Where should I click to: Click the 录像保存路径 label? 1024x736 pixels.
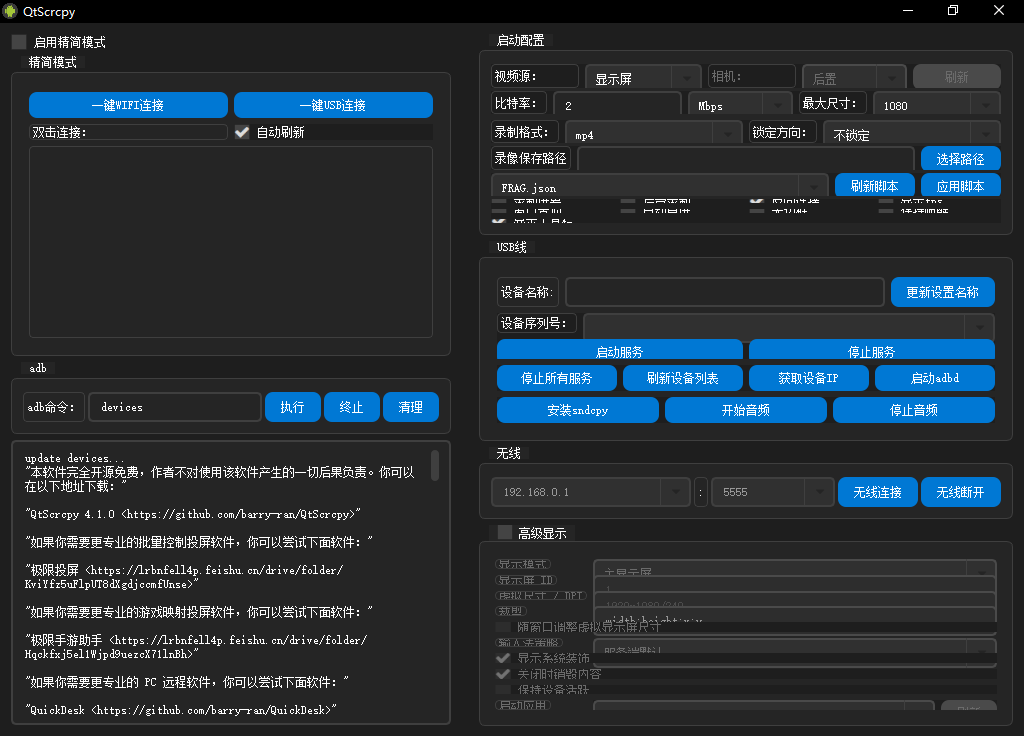(530, 159)
